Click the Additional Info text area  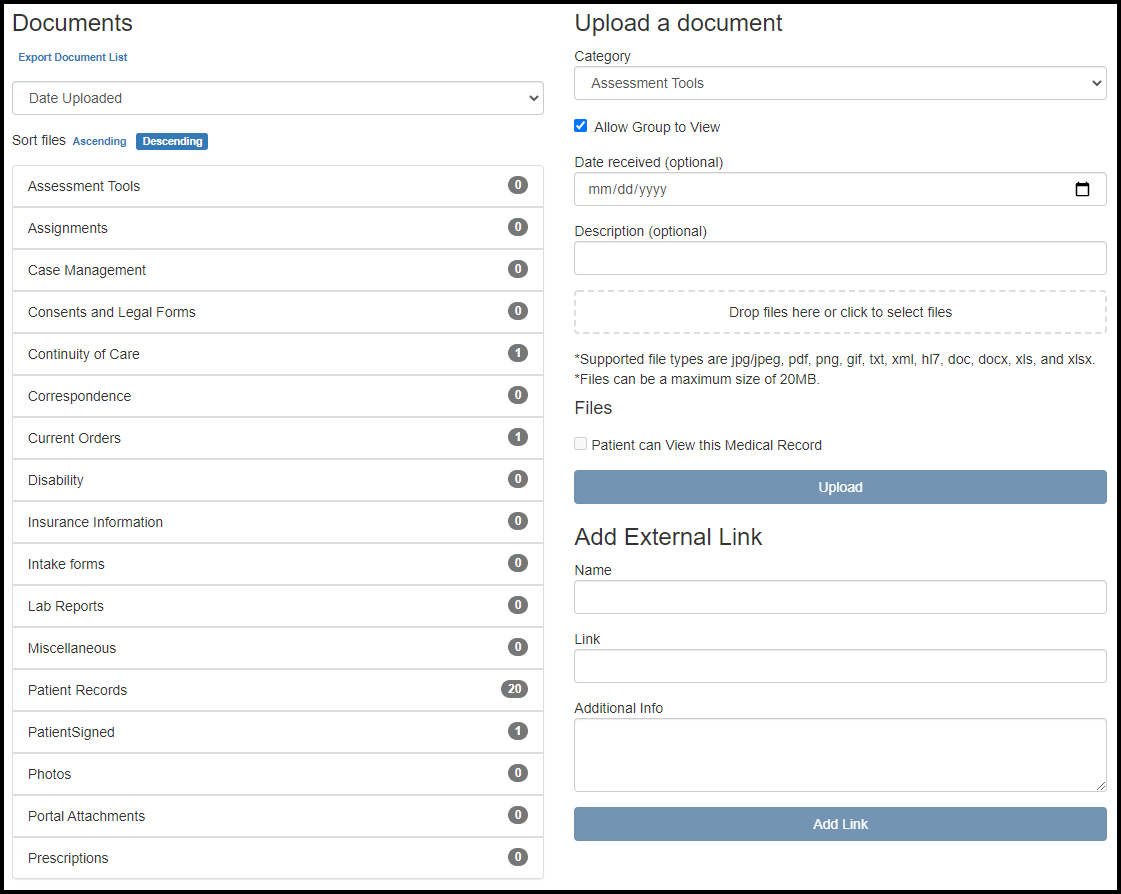(840, 754)
